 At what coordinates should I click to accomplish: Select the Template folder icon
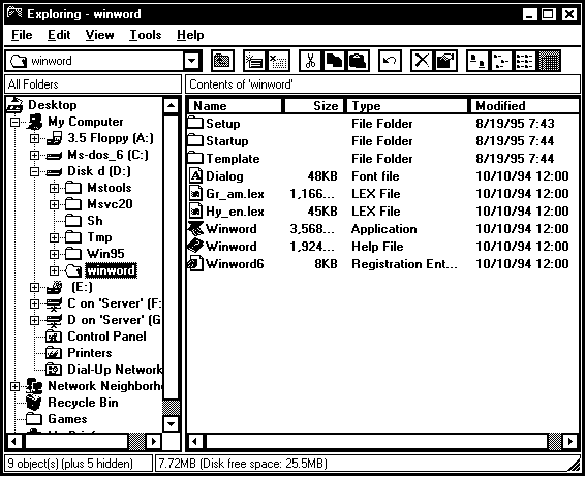pos(195,158)
